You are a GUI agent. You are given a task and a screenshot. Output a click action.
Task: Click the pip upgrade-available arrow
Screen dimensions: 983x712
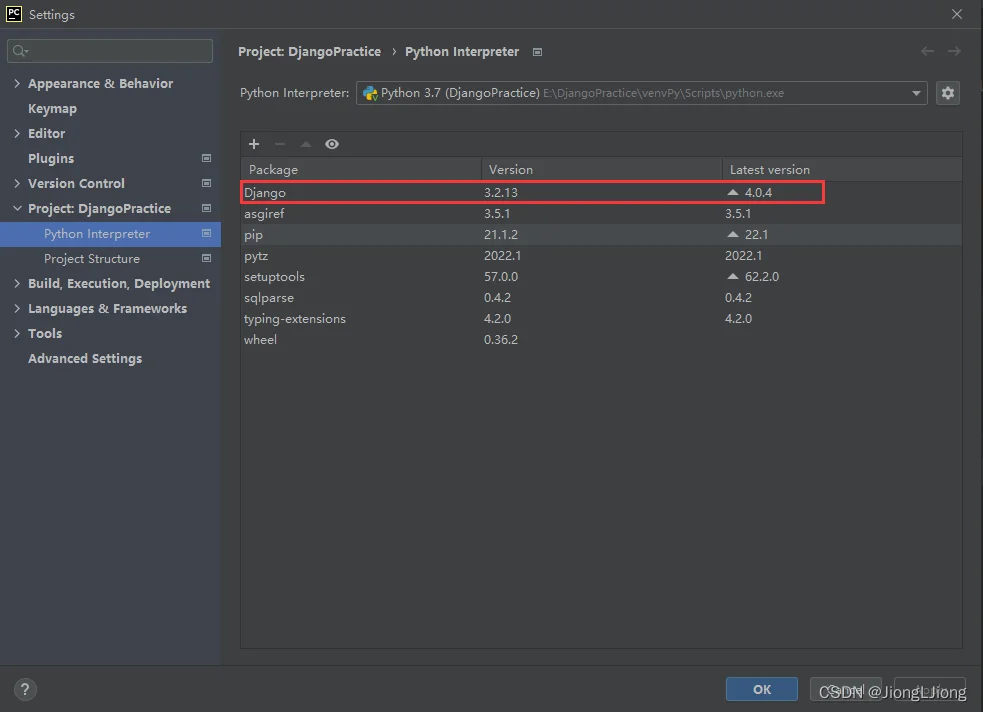pyautogui.click(x=732, y=234)
